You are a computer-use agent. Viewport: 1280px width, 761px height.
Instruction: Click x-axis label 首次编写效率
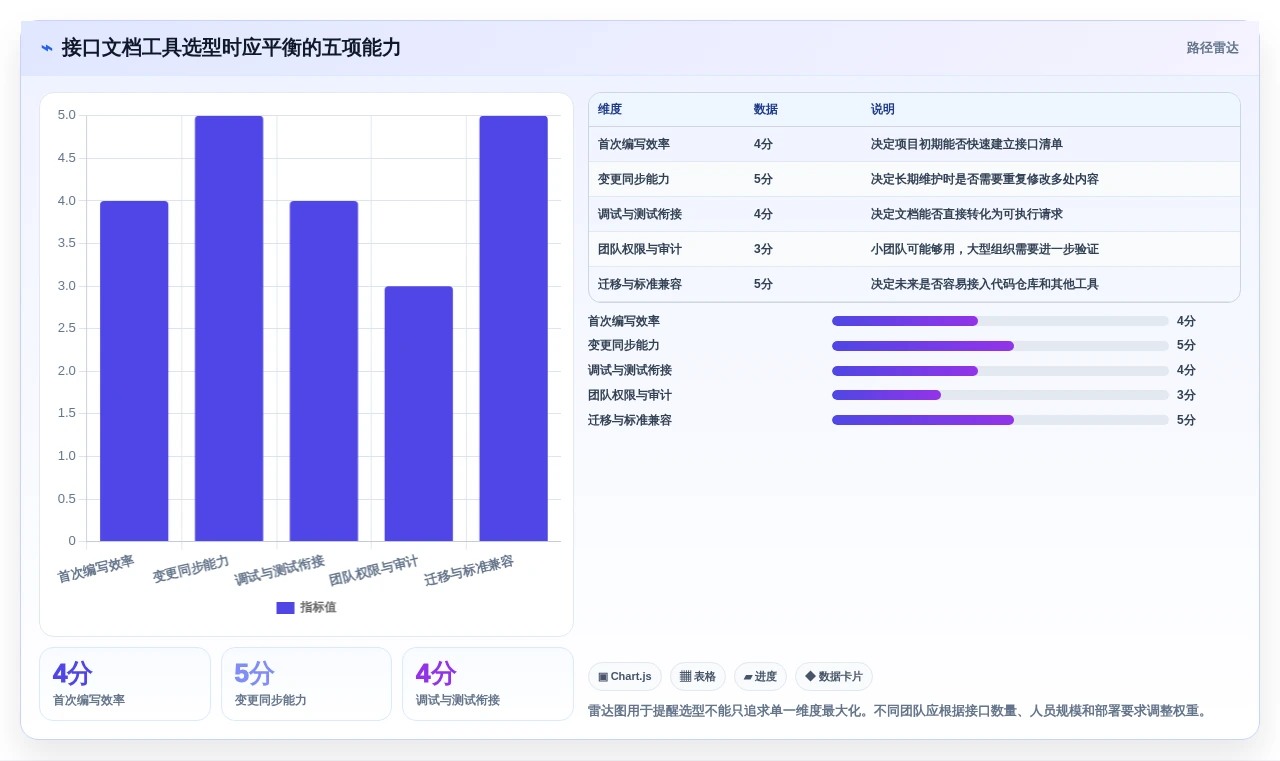pyautogui.click(x=96, y=569)
